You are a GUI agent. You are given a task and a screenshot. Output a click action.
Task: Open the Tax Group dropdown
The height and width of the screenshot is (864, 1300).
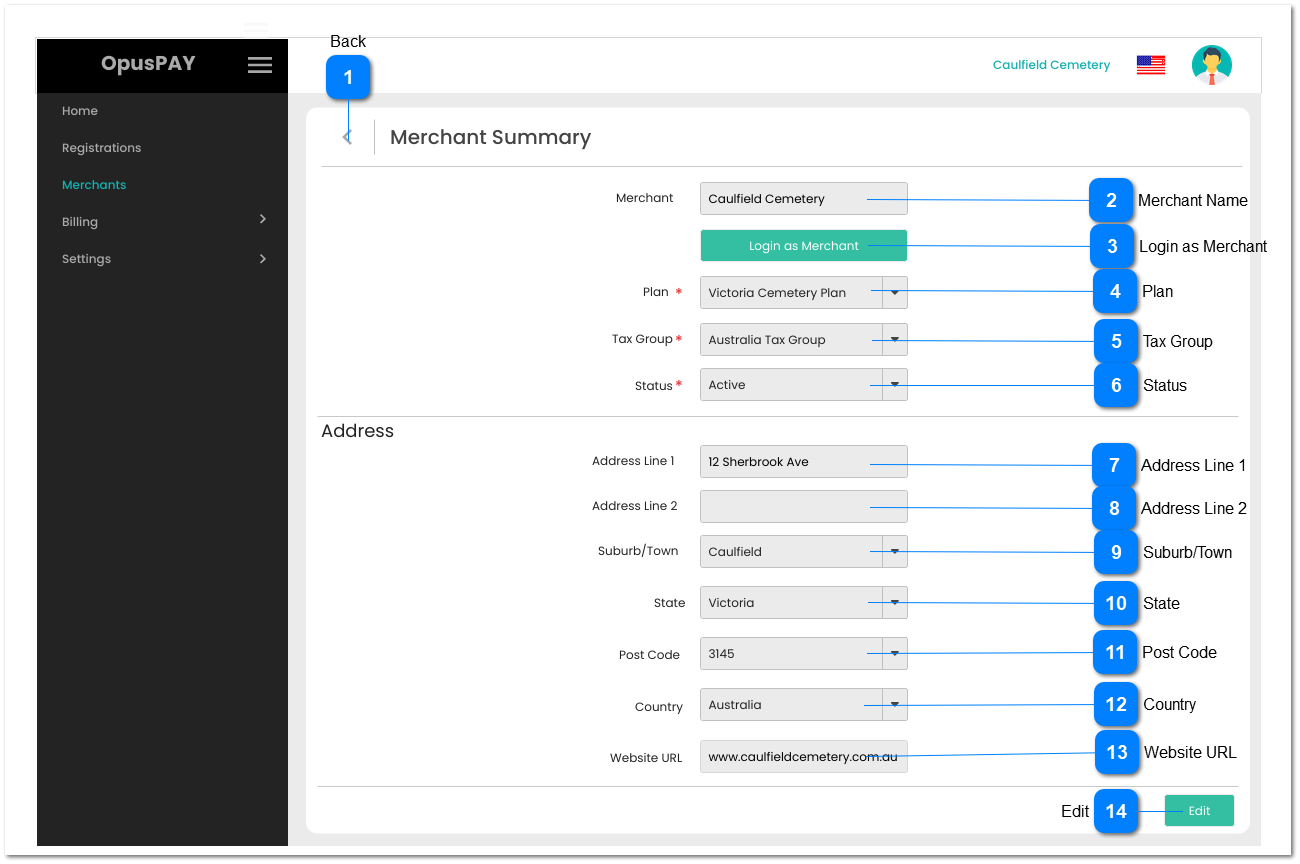893,339
